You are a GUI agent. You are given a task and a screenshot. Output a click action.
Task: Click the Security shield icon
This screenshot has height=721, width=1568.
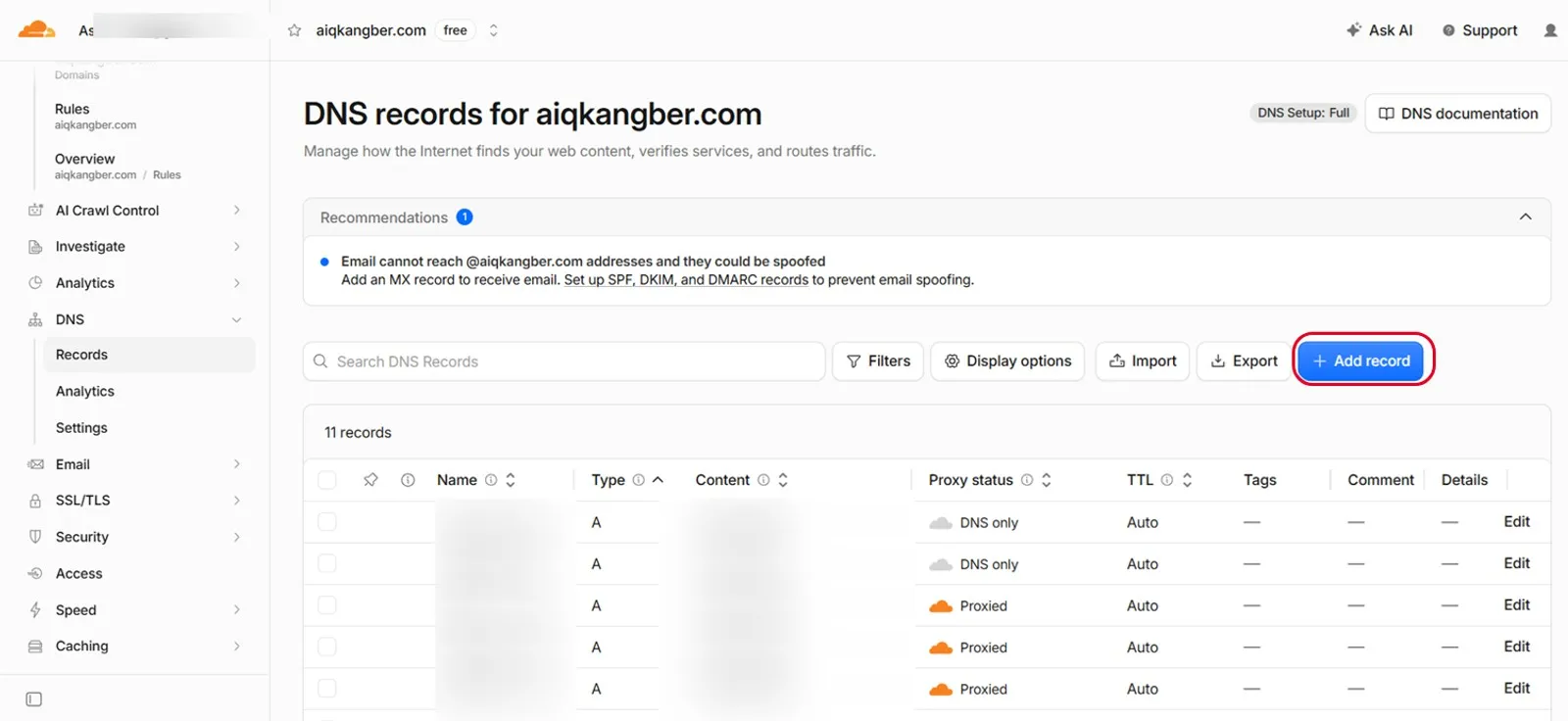click(x=35, y=537)
